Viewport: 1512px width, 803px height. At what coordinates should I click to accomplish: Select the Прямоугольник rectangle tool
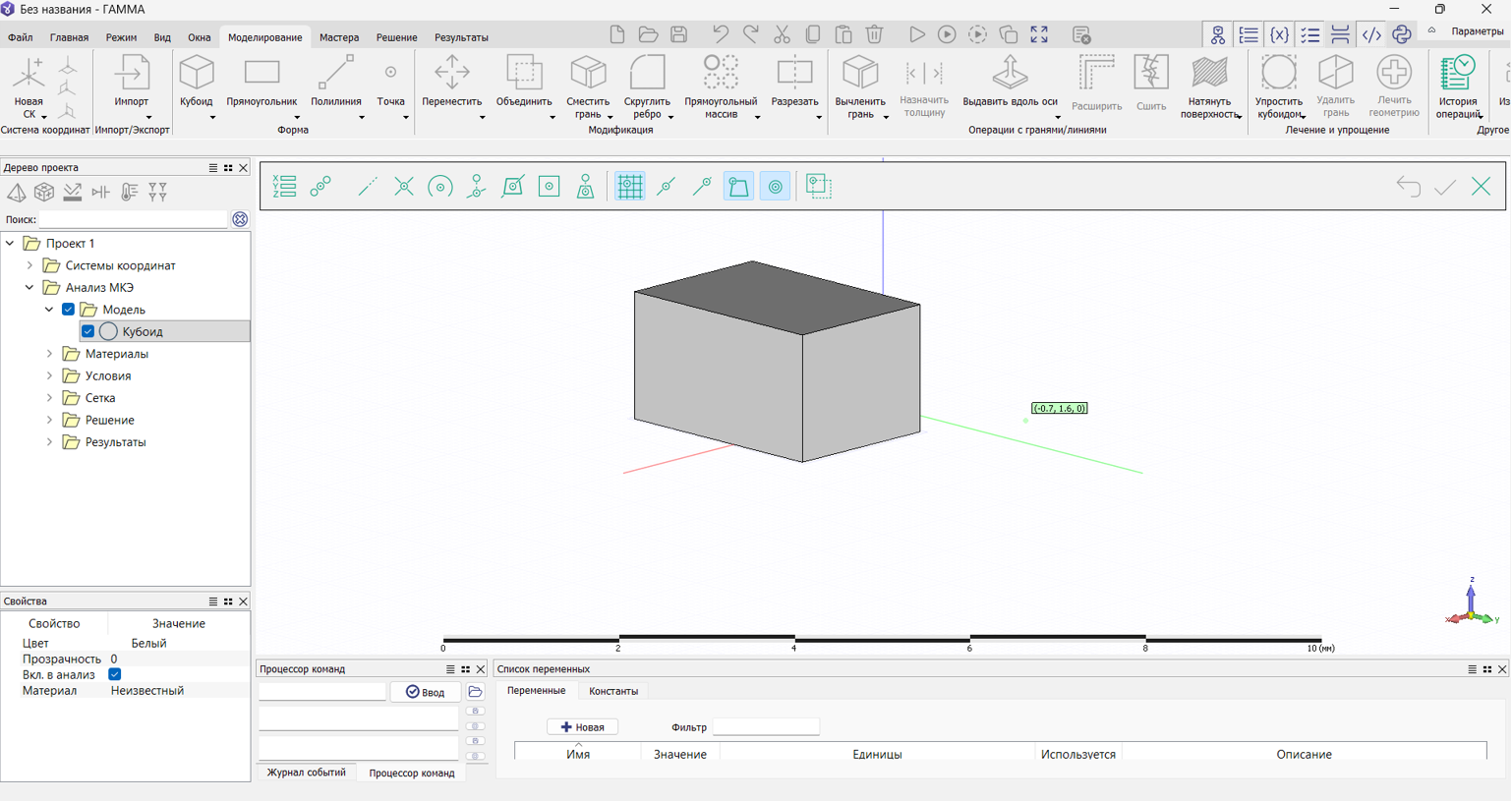[x=262, y=83]
